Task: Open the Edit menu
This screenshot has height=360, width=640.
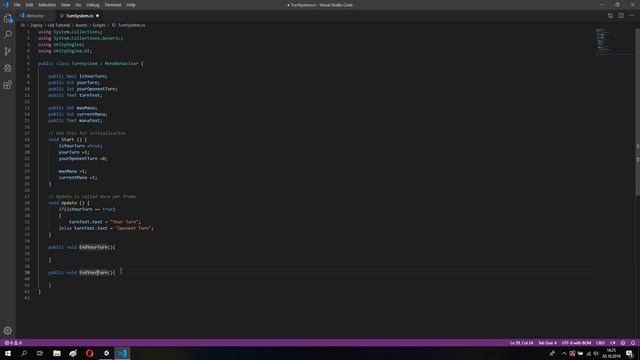Action: 29,5
